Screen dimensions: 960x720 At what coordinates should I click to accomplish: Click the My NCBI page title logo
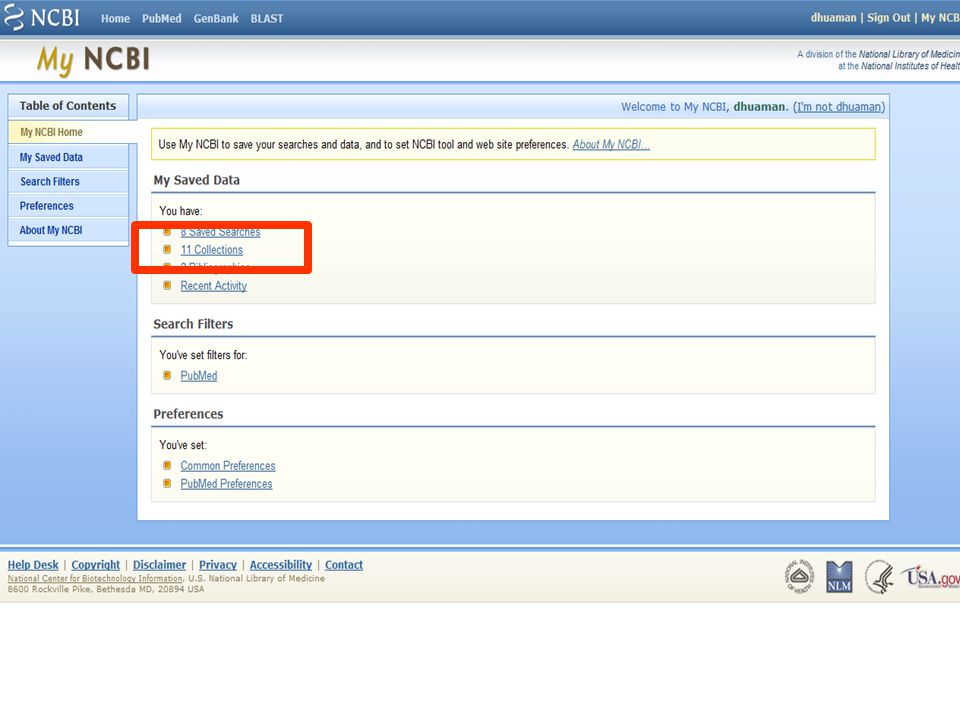point(93,60)
